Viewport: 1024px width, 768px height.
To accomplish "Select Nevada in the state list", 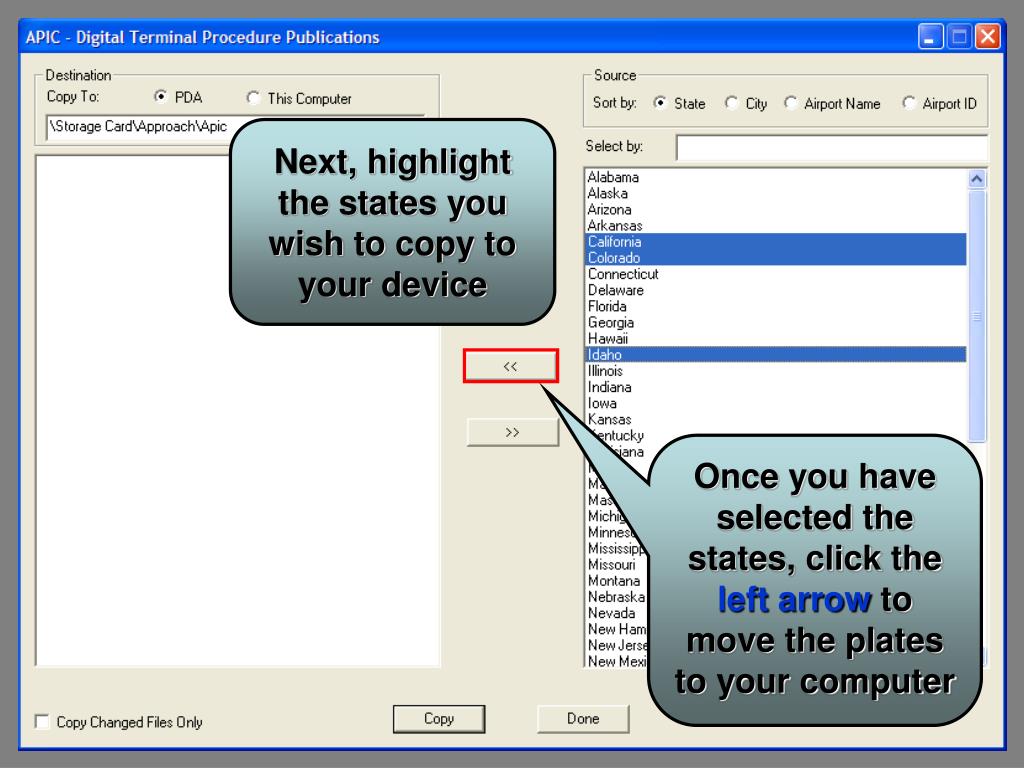I will [612, 613].
